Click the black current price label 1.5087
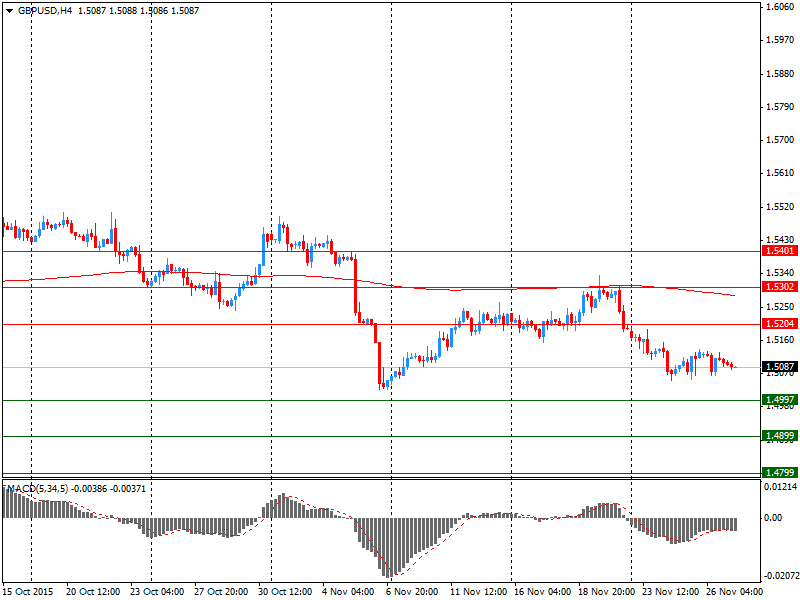Screen dimensions: 800x600 click(x=780, y=367)
